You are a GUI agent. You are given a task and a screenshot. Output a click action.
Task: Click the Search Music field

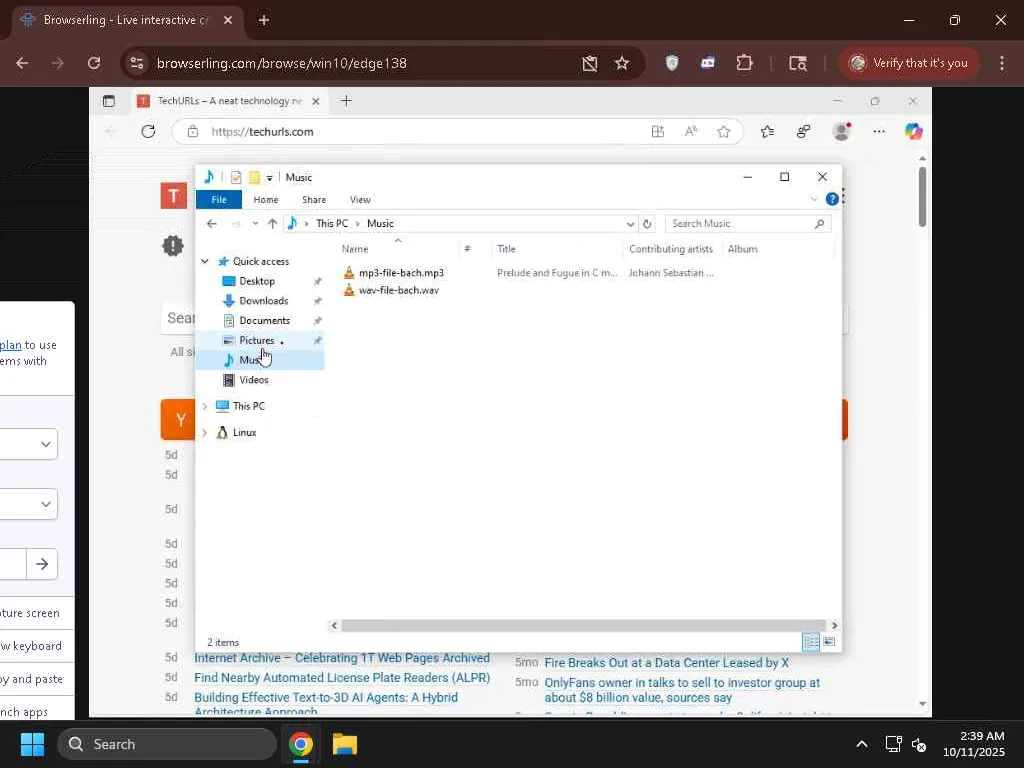point(748,223)
